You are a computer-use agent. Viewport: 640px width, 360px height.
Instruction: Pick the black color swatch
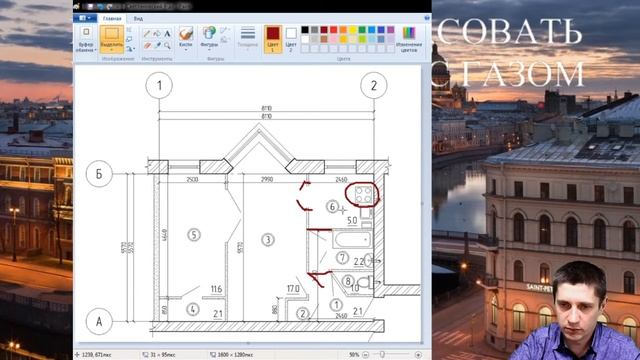[x=305, y=29]
